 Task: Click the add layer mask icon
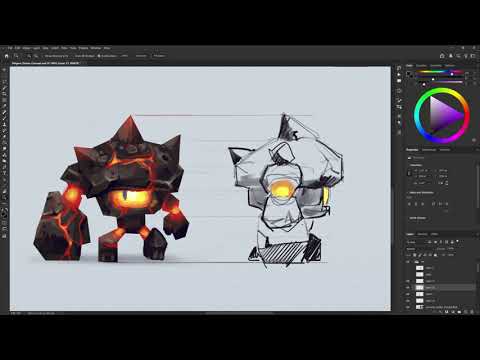tap(447, 312)
